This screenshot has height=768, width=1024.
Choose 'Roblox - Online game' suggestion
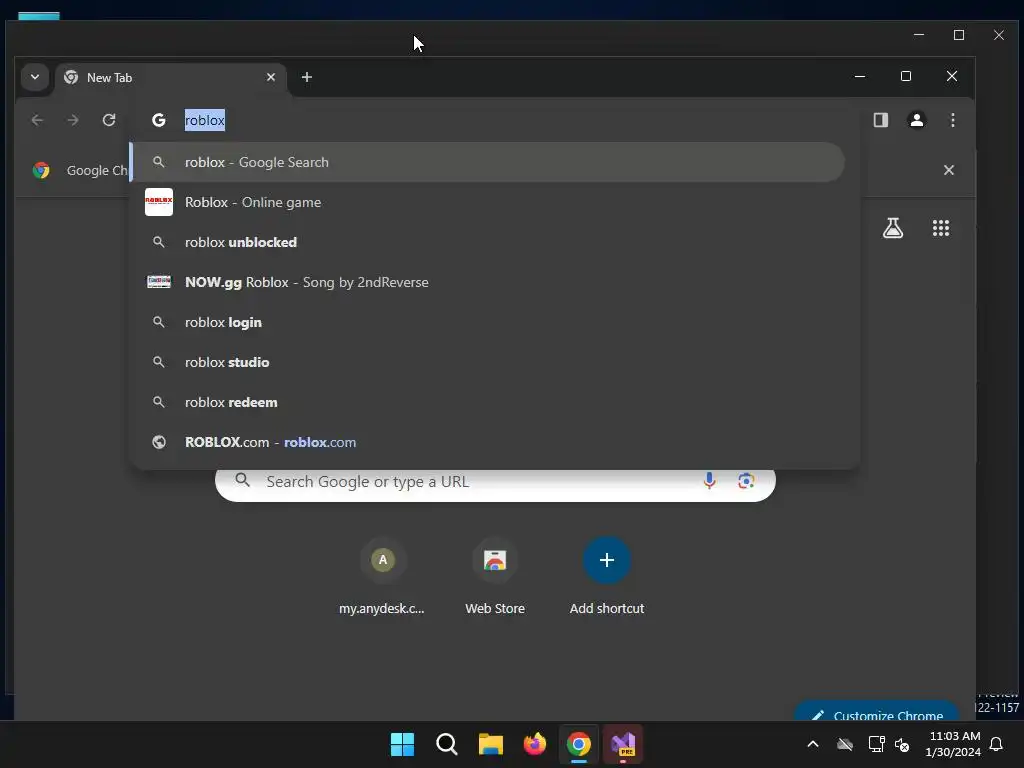point(488,202)
